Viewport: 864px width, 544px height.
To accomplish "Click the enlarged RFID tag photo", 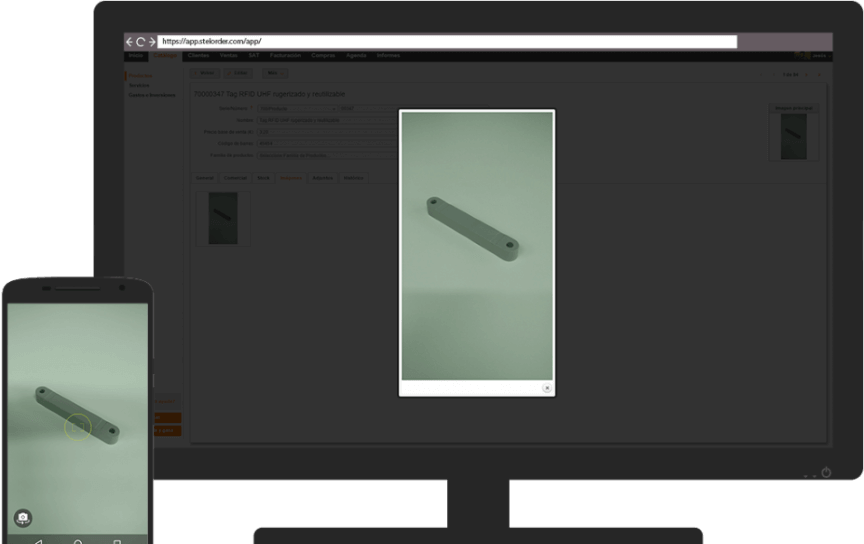I will 477,246.
